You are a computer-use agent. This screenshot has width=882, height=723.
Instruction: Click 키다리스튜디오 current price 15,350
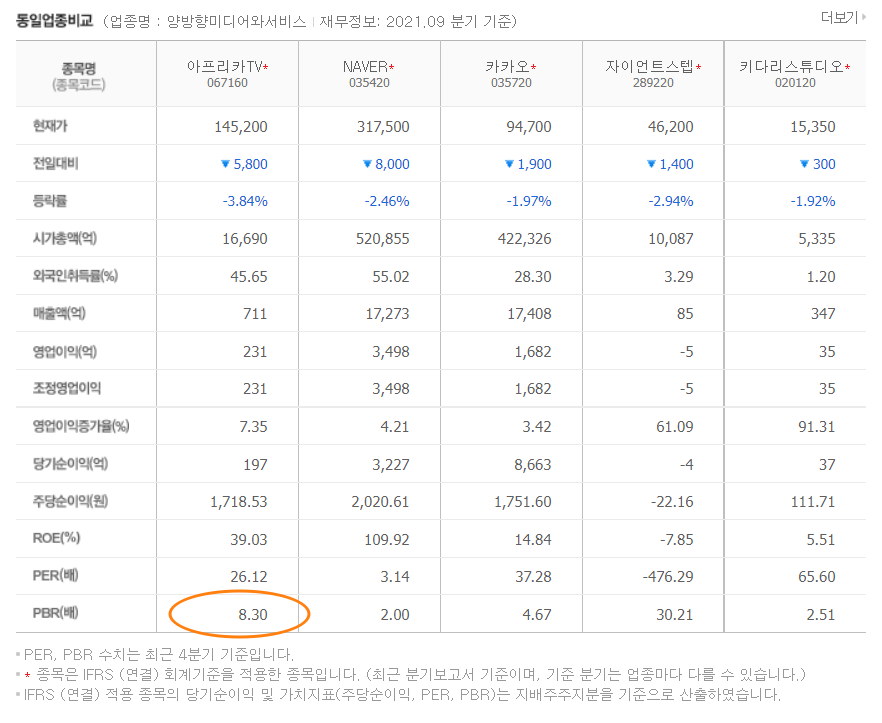tap(813, 127)
